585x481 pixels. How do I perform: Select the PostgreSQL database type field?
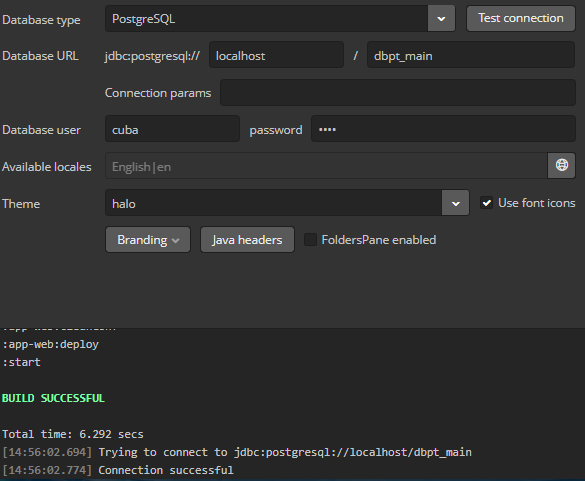click(266, 19)
